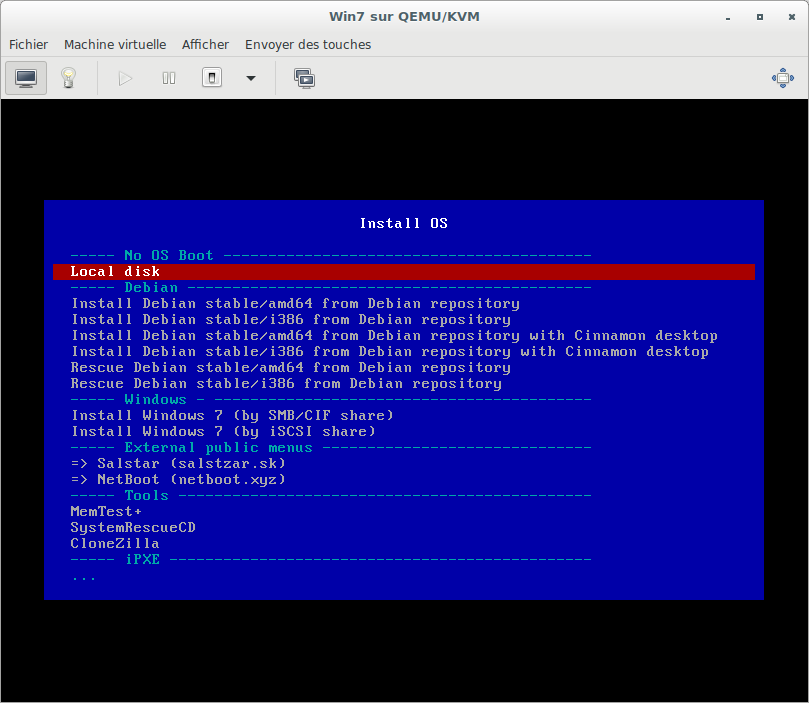This screenshot has width=809, height=703.
Task: Open Envoyer des touches menu
Action: coord(308,45)
